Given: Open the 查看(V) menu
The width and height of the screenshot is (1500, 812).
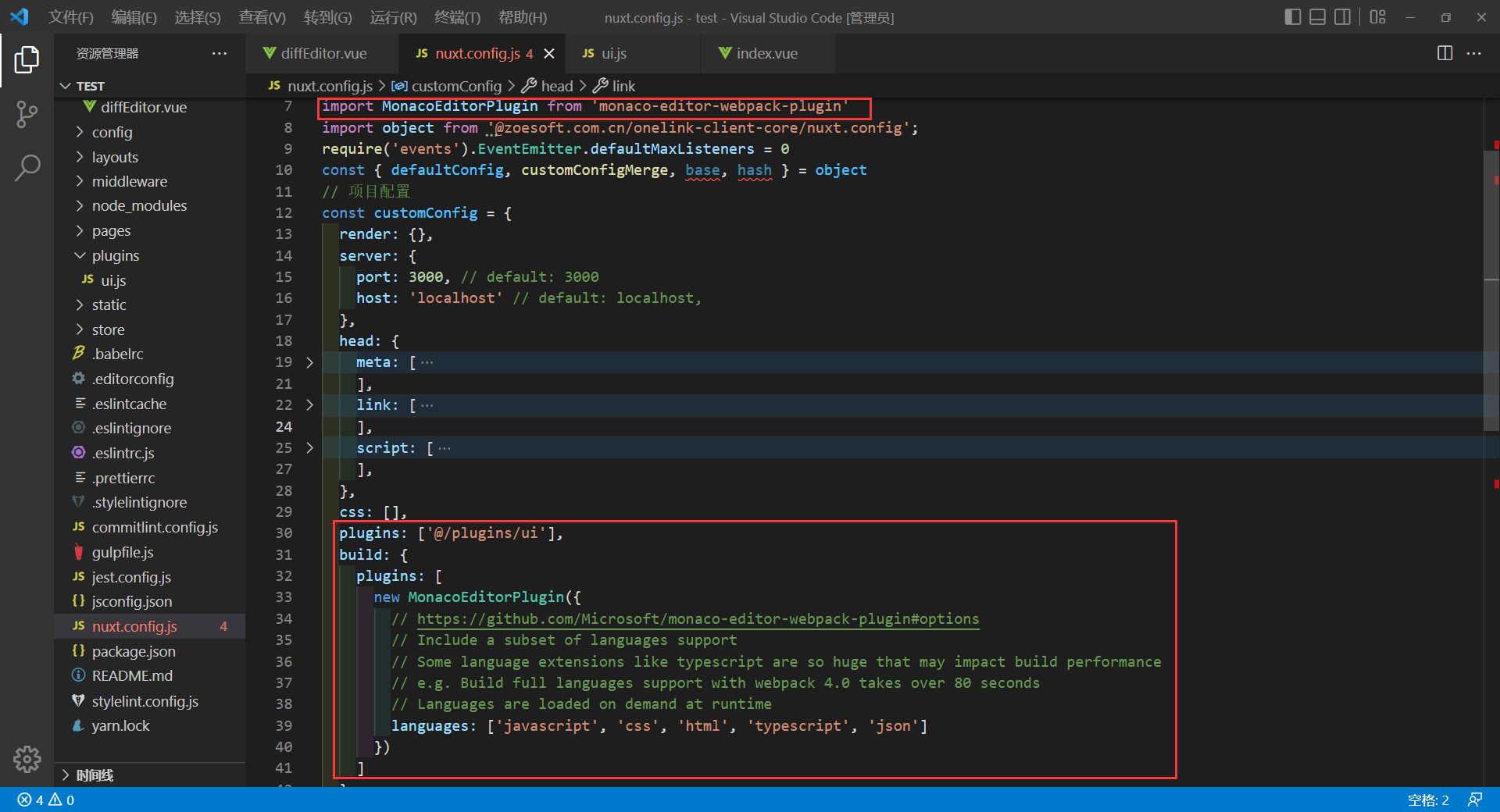Looking at the screenshot, I should tap(262, 17).
